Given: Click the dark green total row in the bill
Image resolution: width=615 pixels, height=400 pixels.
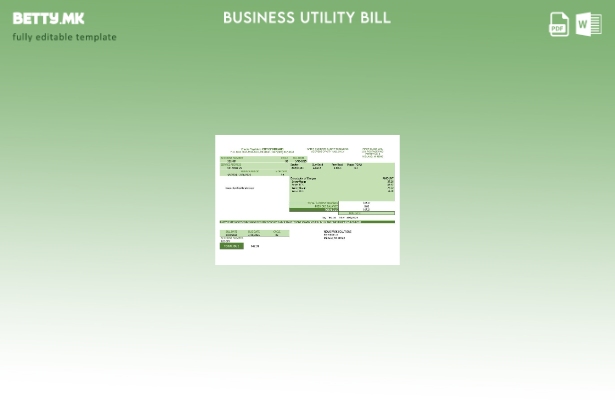Looking at the screenshot, I should [314, 210].
